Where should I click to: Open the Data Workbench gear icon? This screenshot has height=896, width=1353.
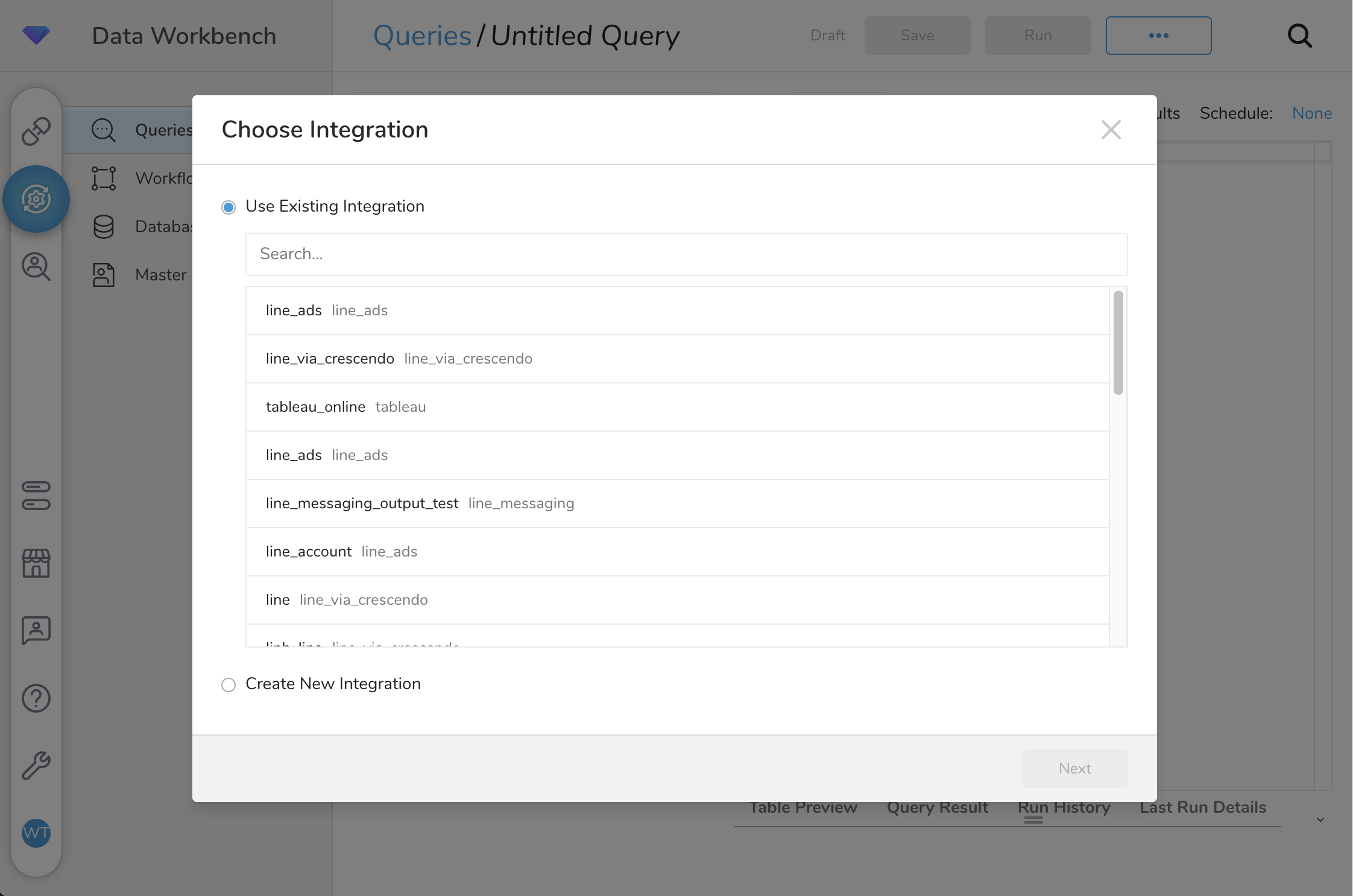(36, 199)
